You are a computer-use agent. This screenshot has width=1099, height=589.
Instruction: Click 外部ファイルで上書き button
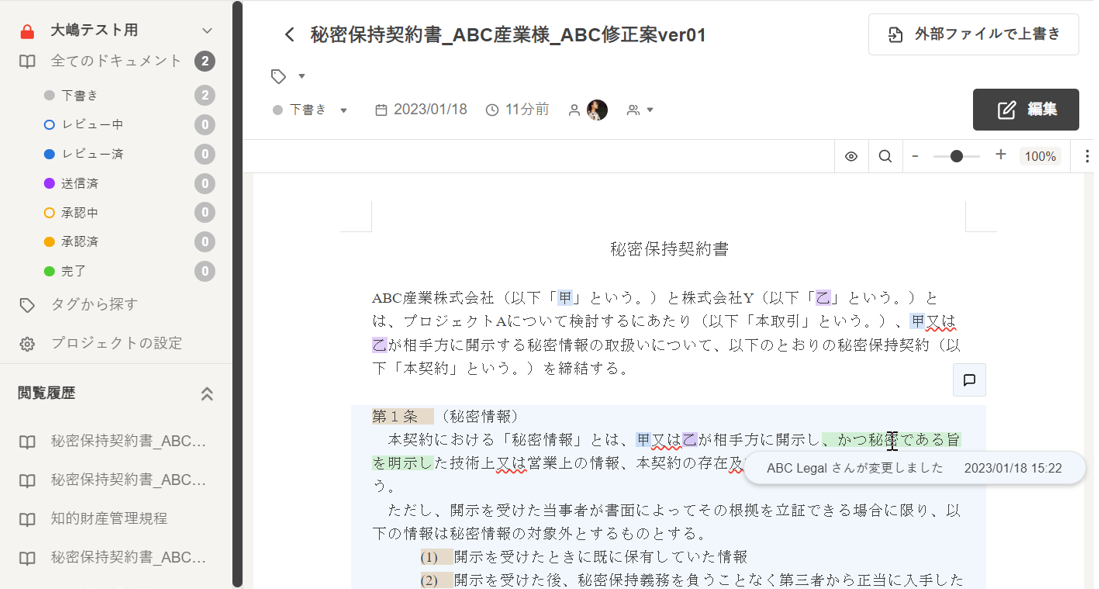[973, 35]
